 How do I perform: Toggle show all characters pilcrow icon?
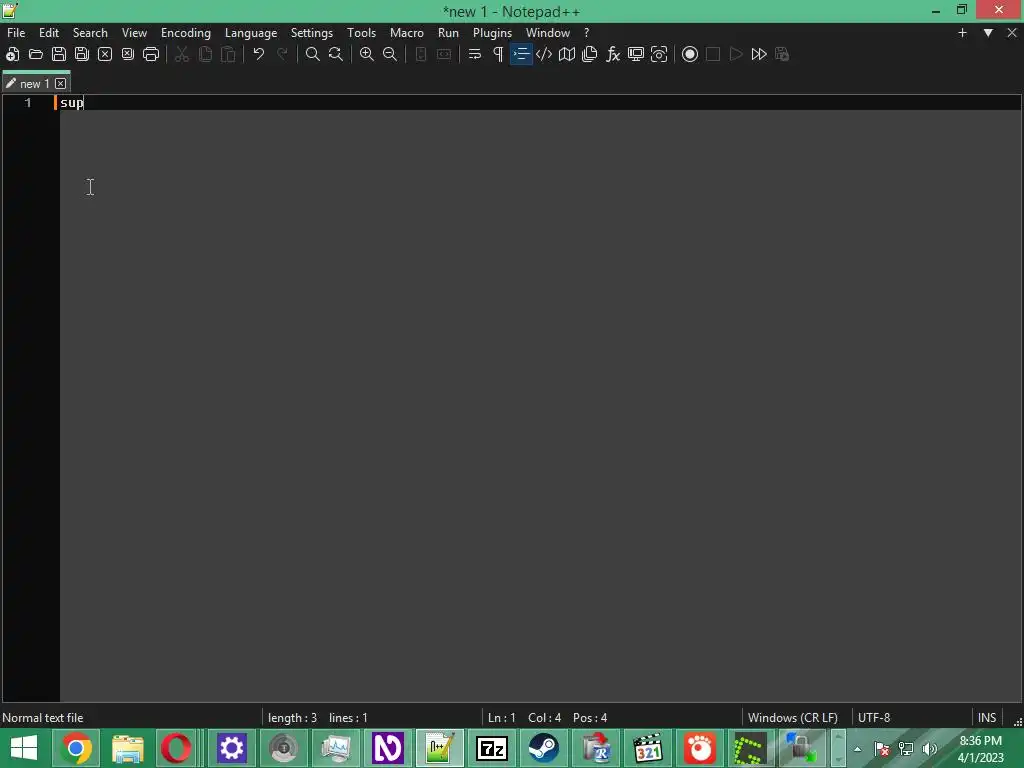(x=498, y=54)
